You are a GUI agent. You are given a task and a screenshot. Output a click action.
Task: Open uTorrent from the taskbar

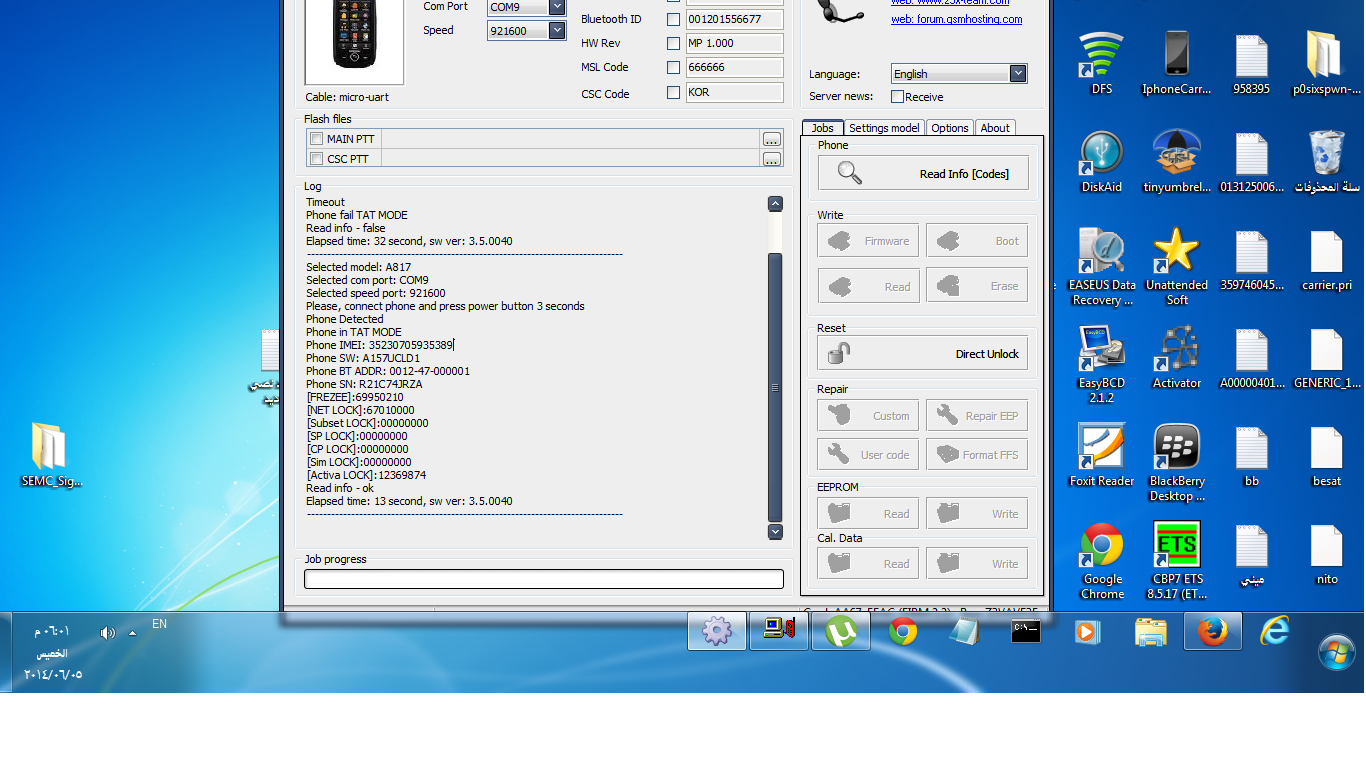pyautogui.click(x=840, y=631)
